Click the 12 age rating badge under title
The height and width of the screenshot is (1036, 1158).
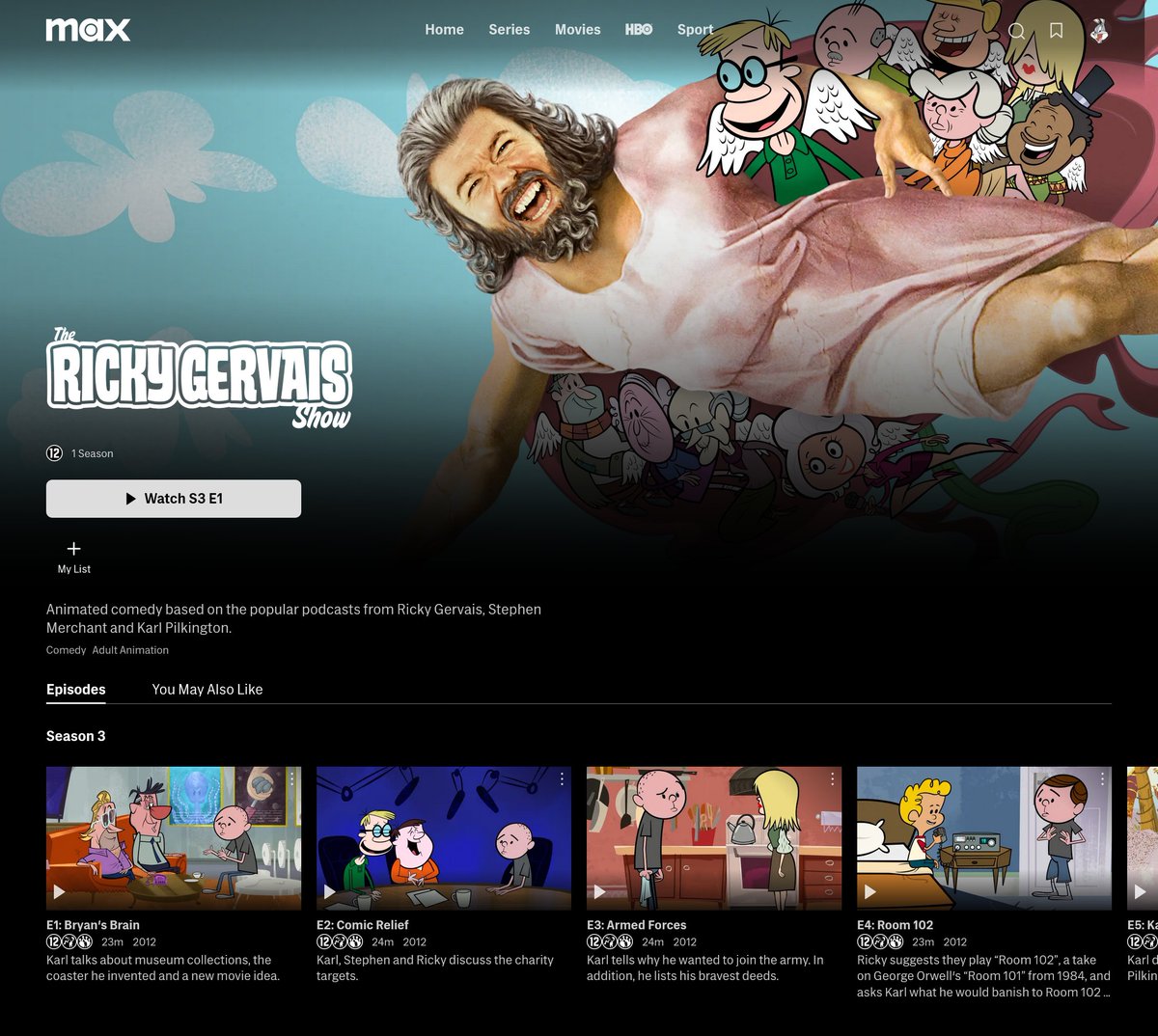click(x=54, y=453)
